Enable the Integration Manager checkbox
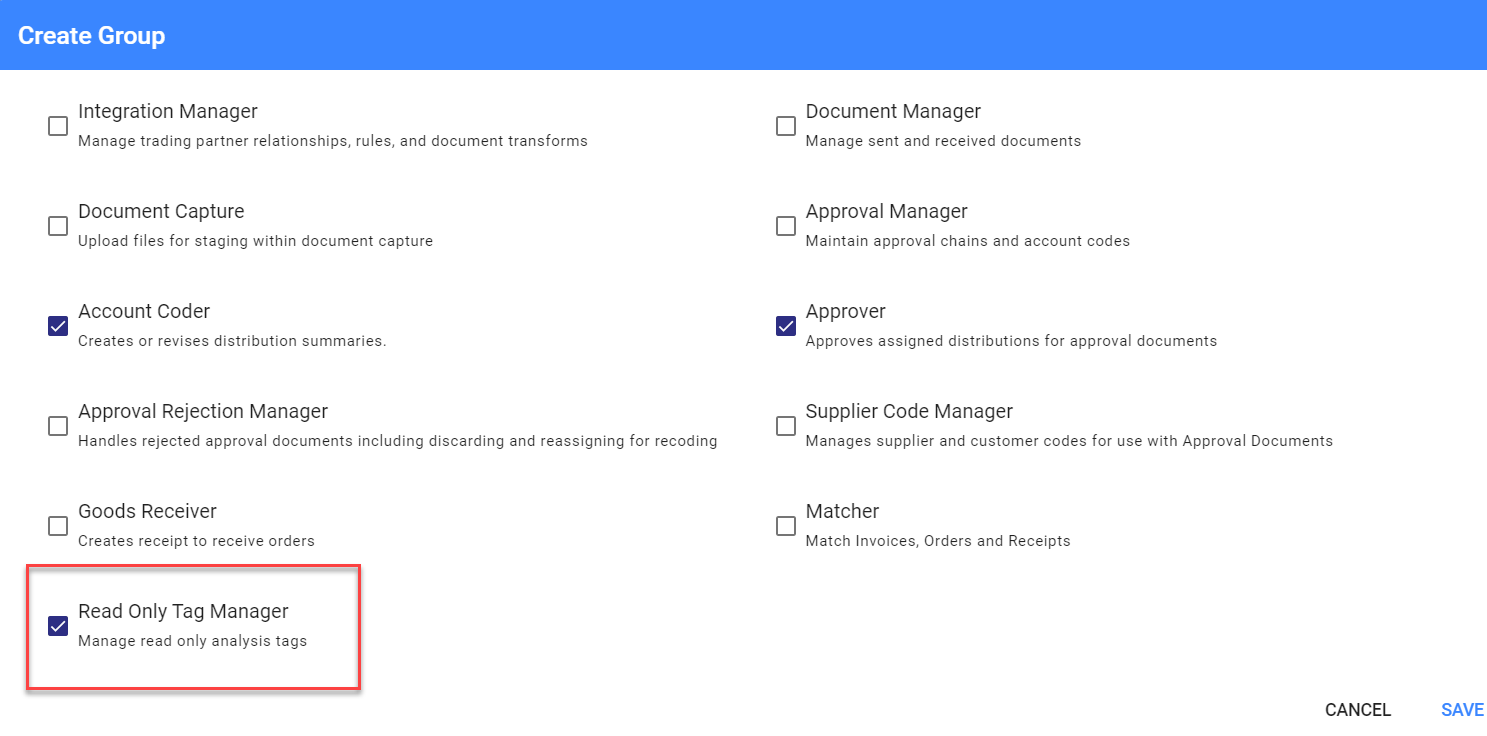The height and width of the screenshot is (736, 1487). click(x=57, y=126)
